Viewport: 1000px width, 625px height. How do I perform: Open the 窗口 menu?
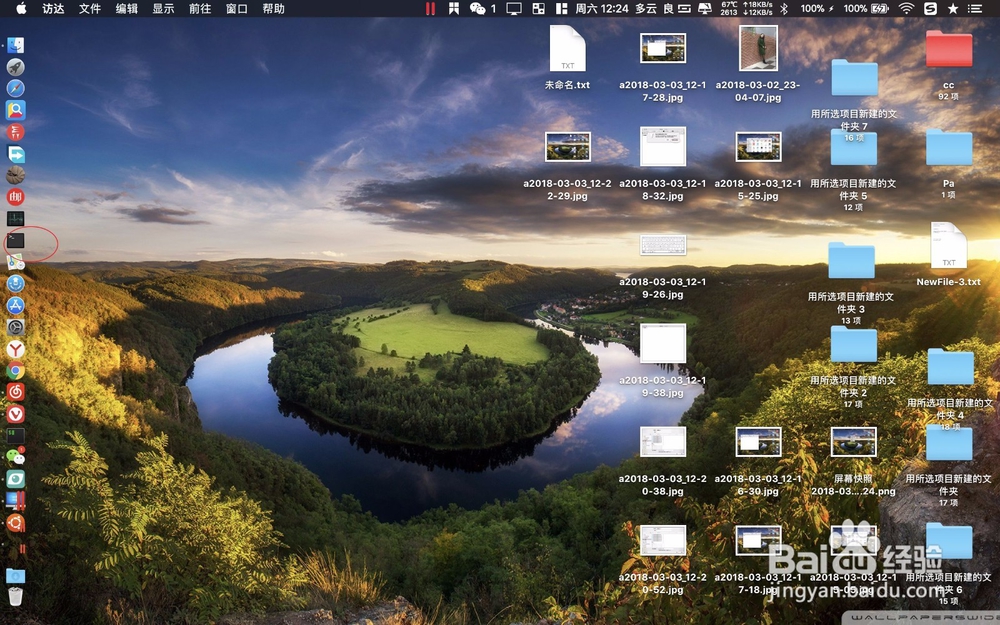coord(237,8)
